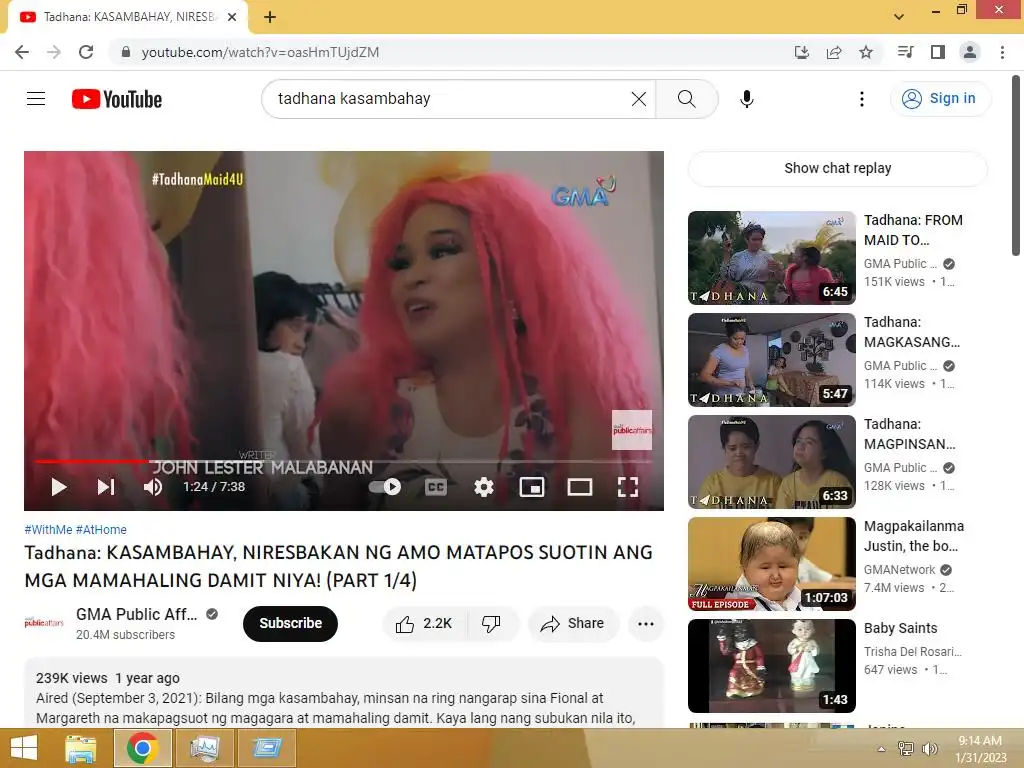
Task: Show hidden system tray icons
Action: [881, 749]
